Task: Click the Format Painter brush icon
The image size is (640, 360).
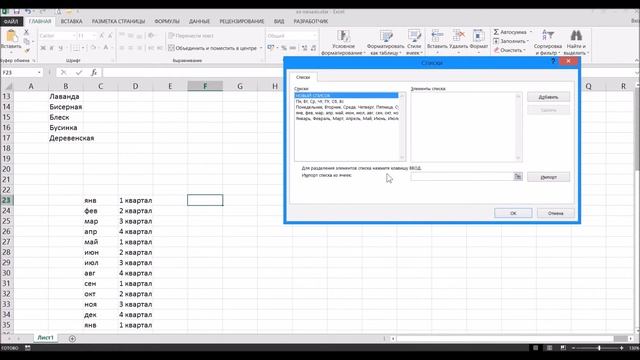Action: [27, 51]
